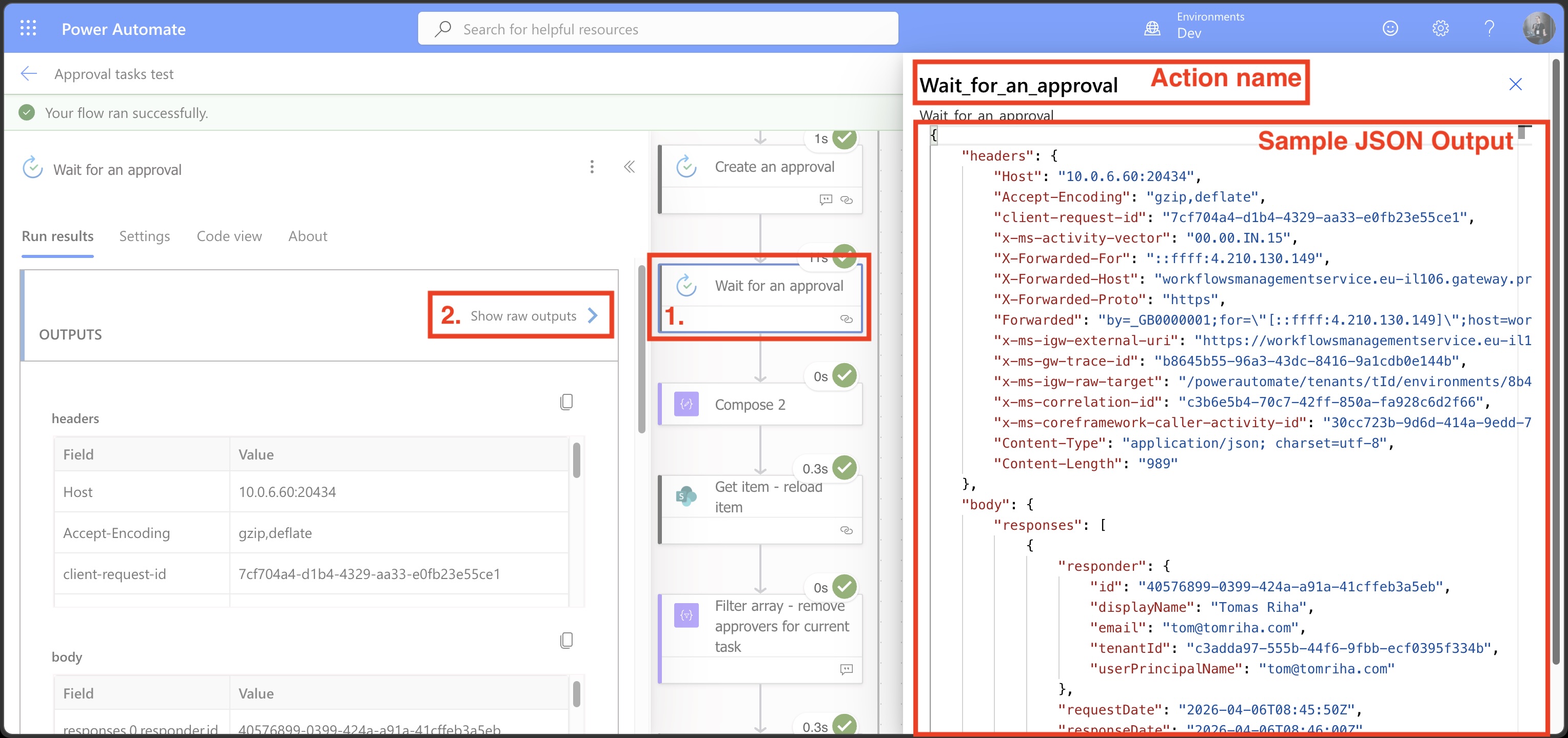Open the About tab of the action details
1568x738 pixels.
pyautogui.click(x=307, y=236)
